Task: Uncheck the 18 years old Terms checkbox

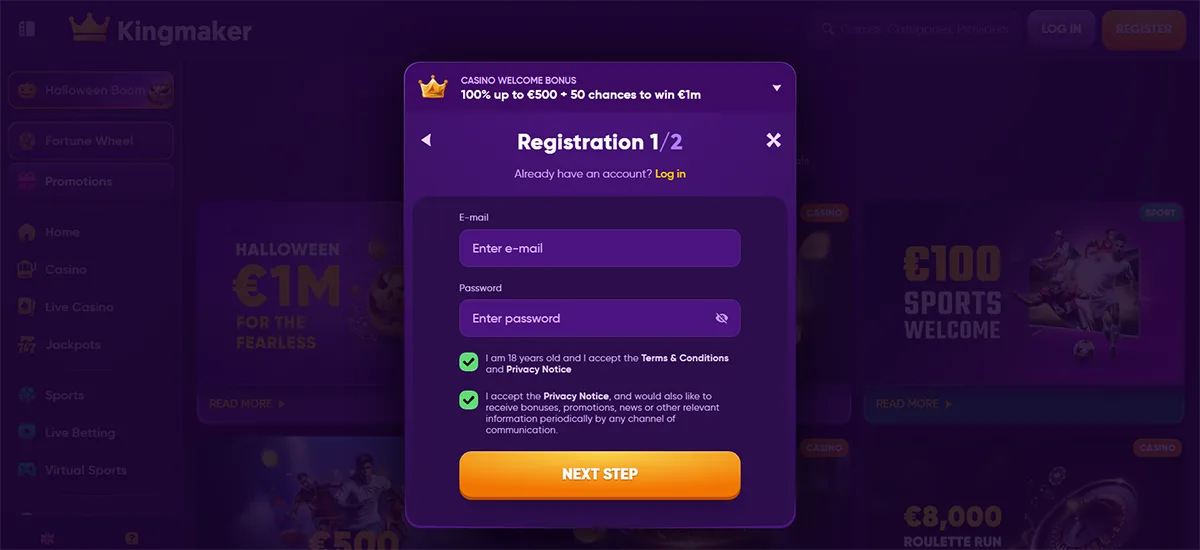Action: pos(468,362)
